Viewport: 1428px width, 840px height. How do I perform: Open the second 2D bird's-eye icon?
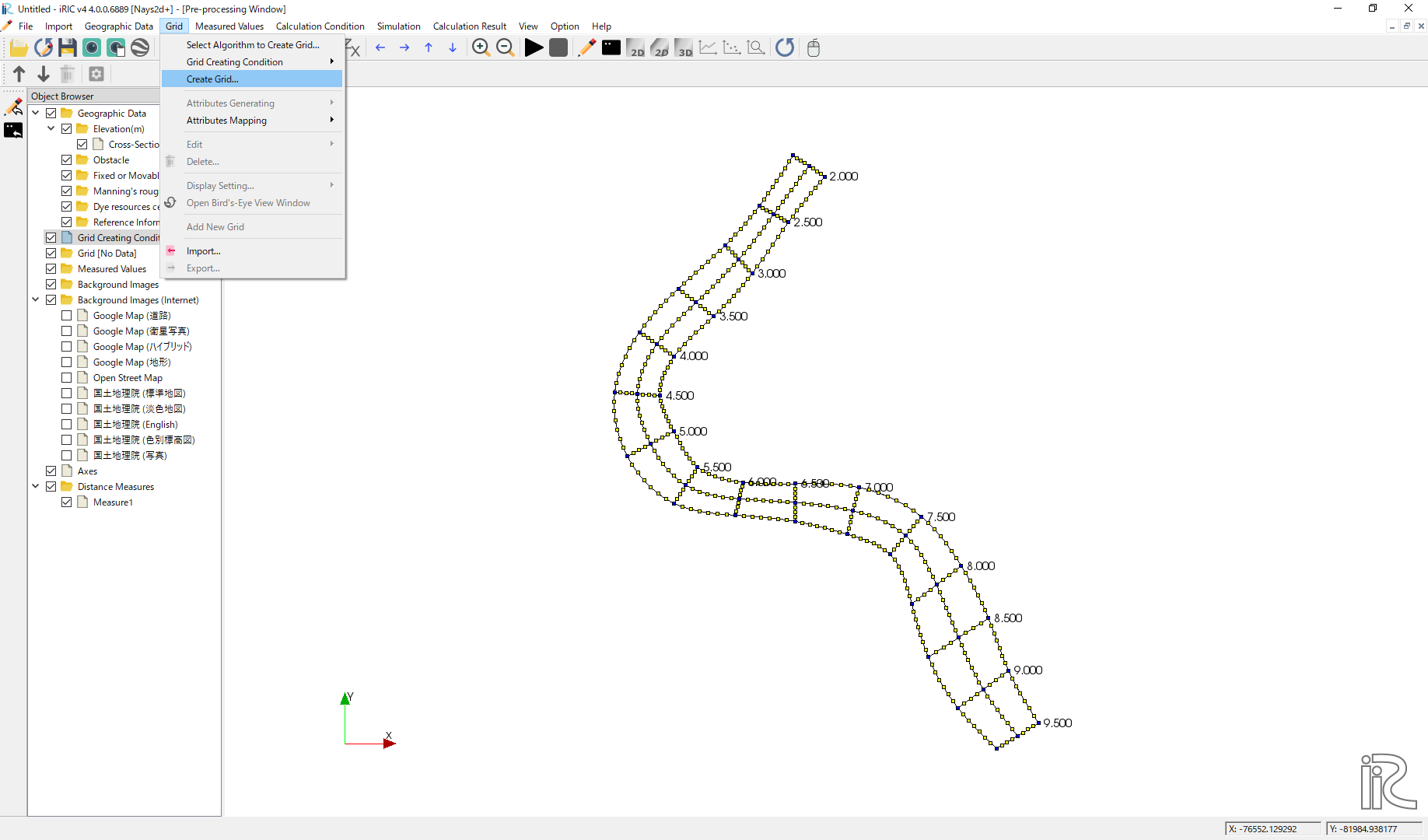pyautogui.click(x=660, y=48)
